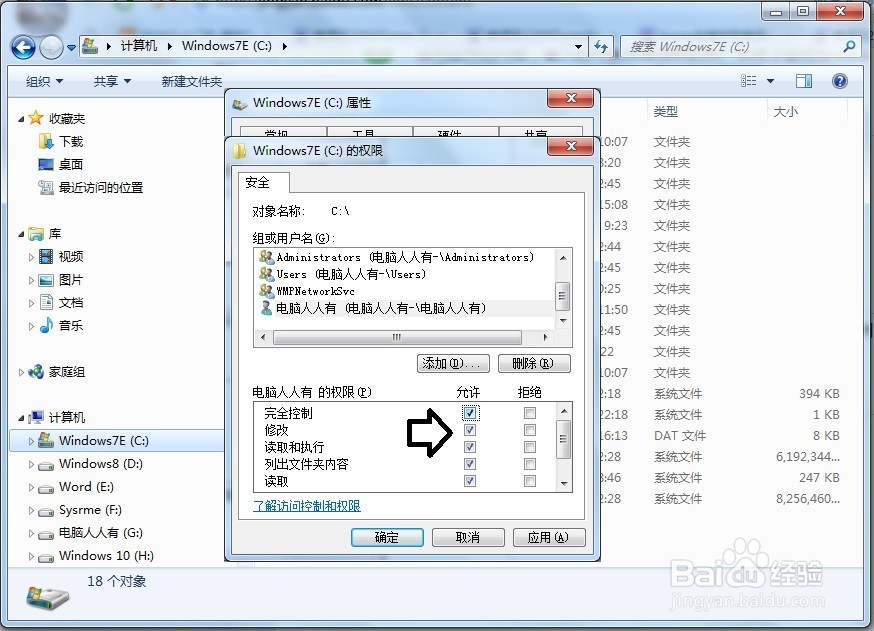Expand the 图片 library node
This screenshot has width=874, height=631.
point(31,280)
